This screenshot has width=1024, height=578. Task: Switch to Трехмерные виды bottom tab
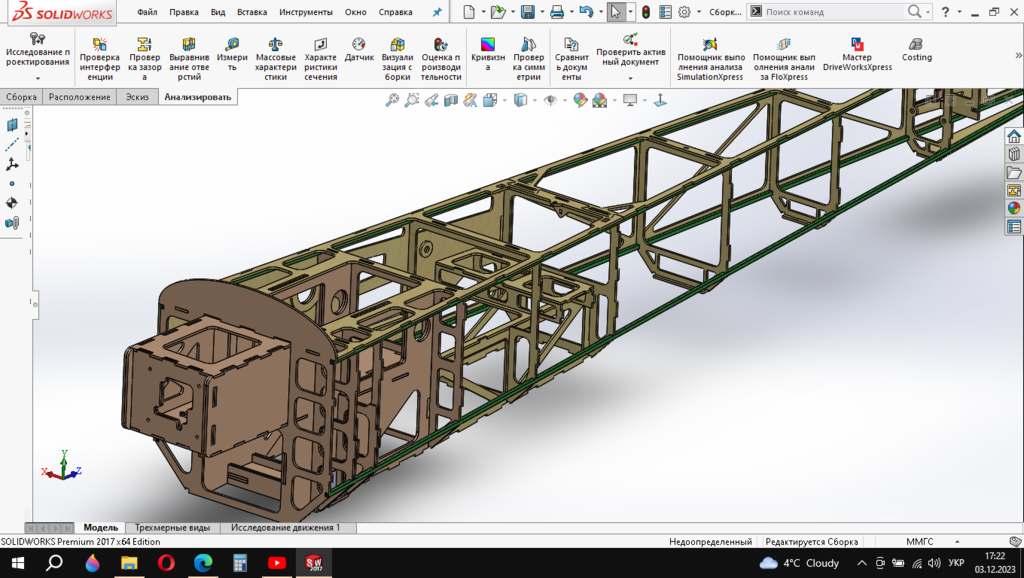tap(173, 527)
